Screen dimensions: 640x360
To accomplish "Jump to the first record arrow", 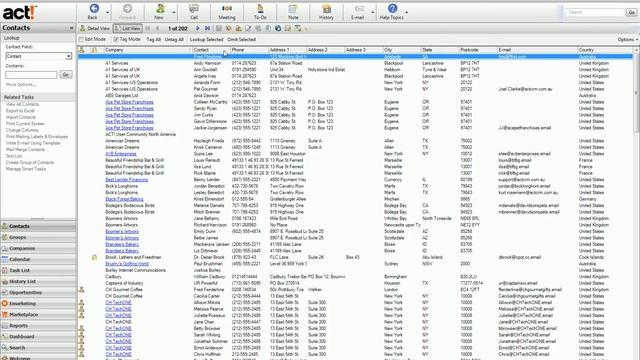I will (x=148, y=28).
